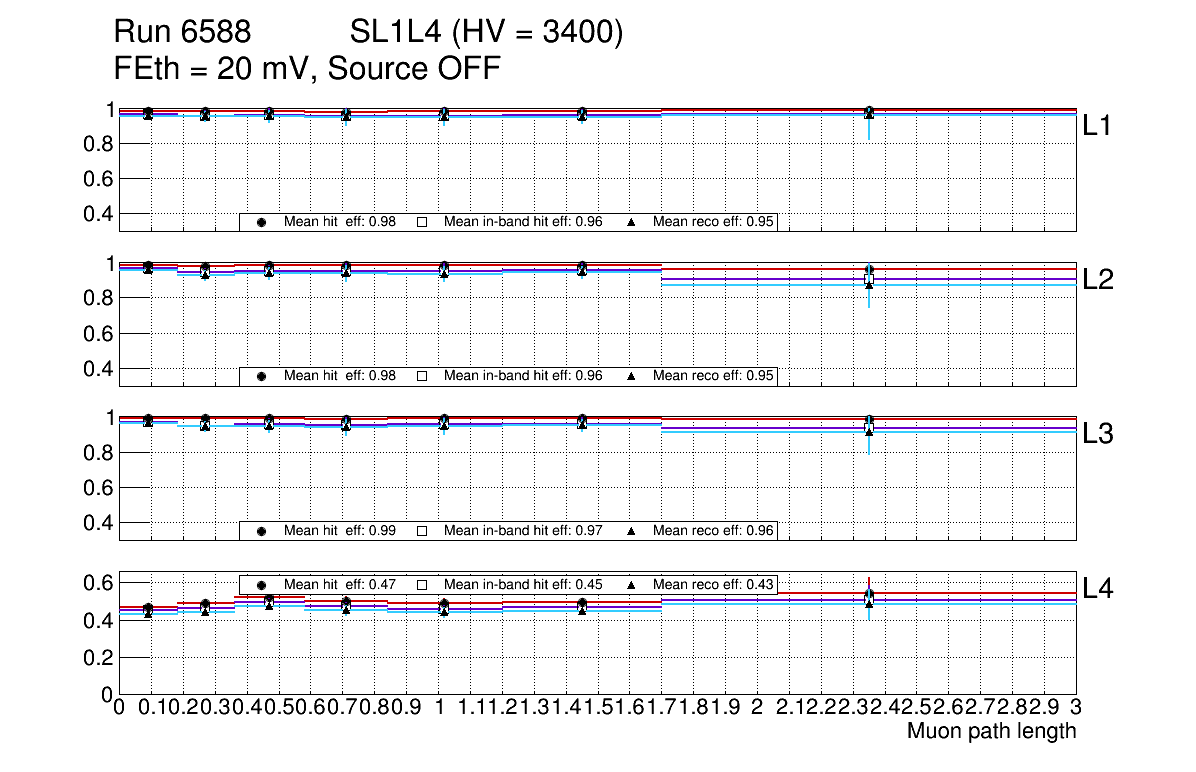Click the L3 panel label
The height and width of the screenshot is (772, 1196).
coord(1098,434)
